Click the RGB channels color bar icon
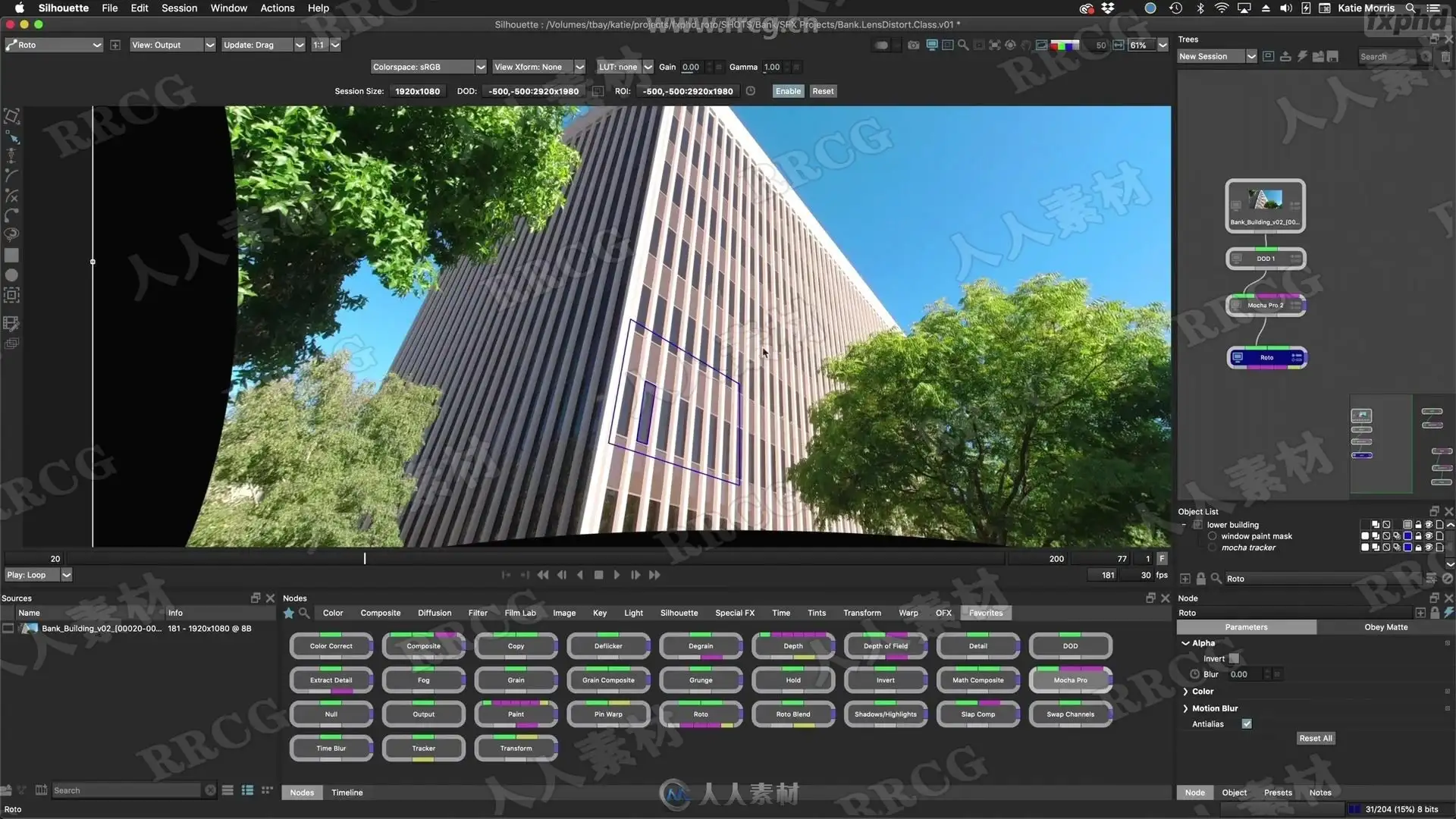 [x=1065, y=45]
